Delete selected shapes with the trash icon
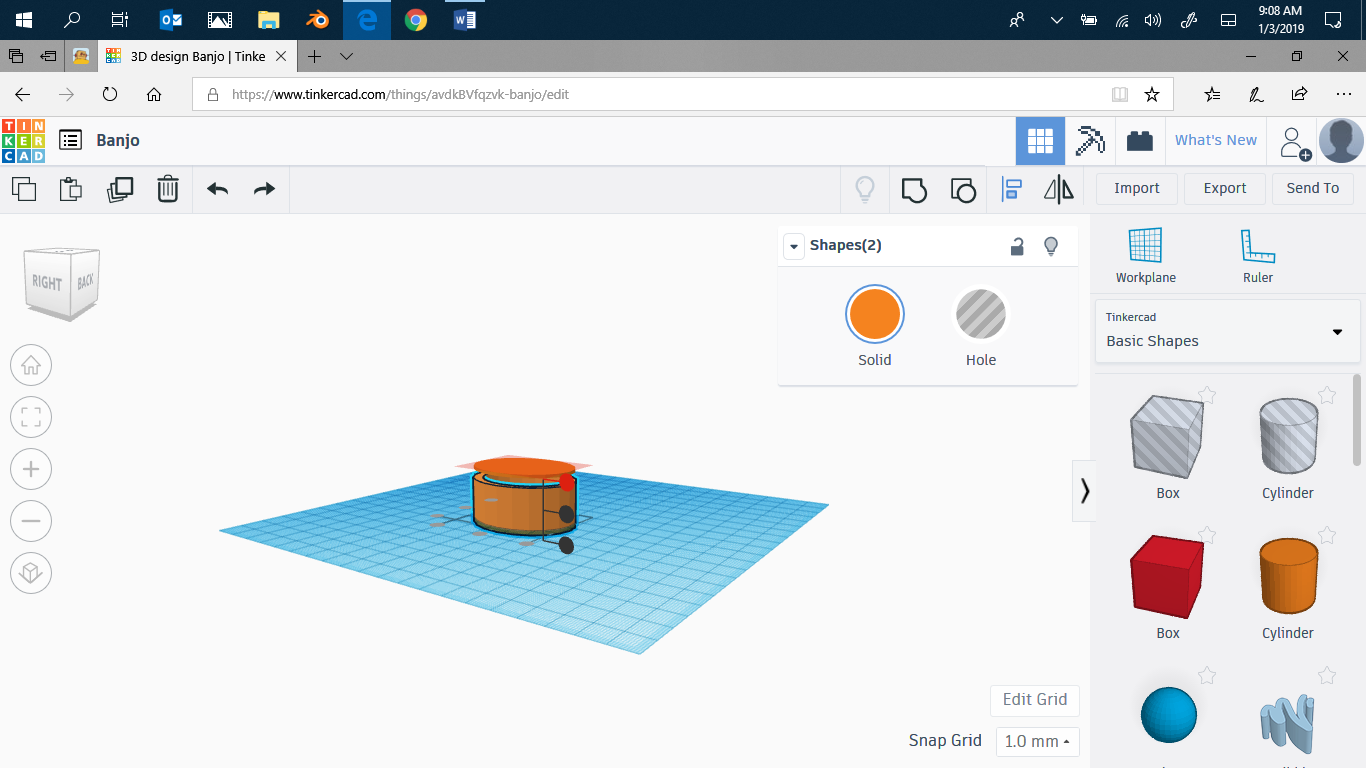1366x768 pixels. [168, 188]
